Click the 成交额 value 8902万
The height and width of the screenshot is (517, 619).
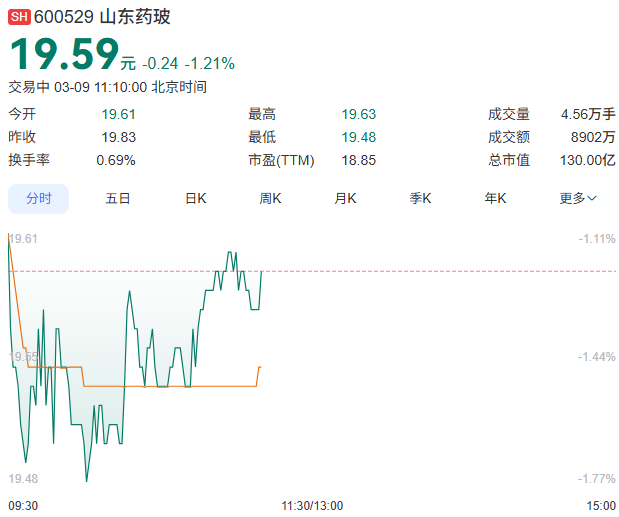(x=593, y=137)
